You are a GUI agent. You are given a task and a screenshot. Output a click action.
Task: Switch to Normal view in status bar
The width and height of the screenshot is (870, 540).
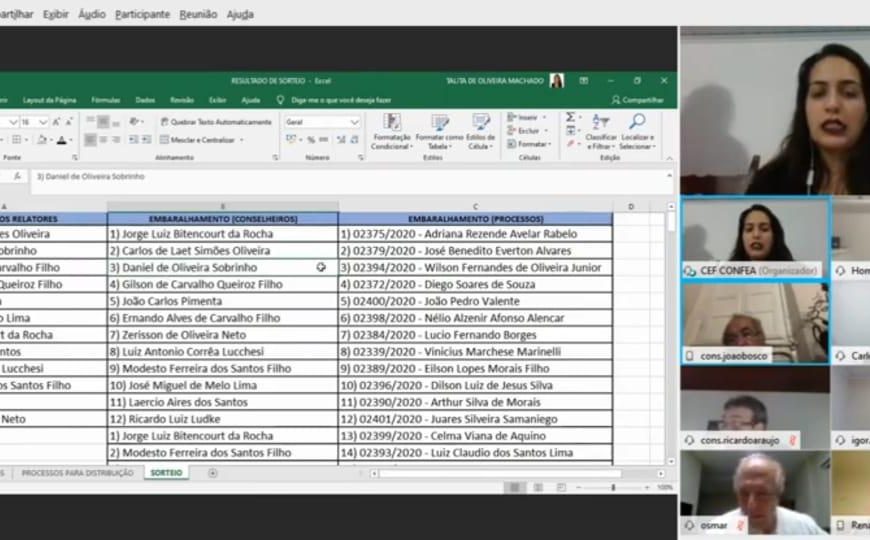[515, 487]
